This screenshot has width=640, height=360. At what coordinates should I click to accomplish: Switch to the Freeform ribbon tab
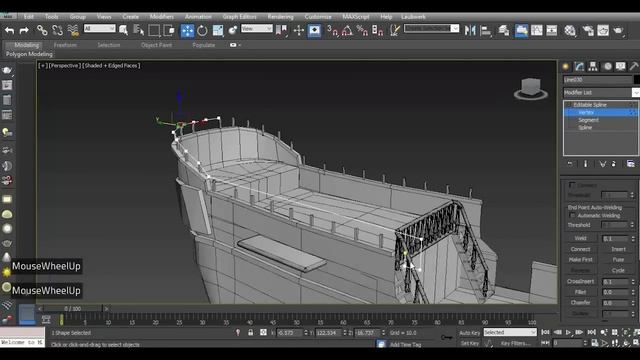pyautogui.click(x=65, y=45)
